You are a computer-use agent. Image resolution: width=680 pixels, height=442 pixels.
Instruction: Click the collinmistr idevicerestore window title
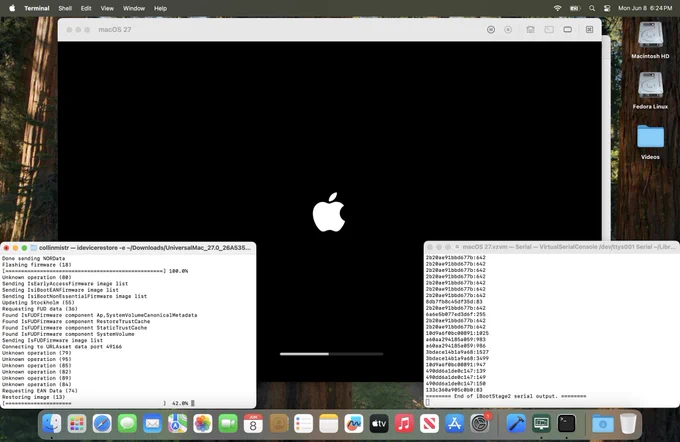point(145,248)
